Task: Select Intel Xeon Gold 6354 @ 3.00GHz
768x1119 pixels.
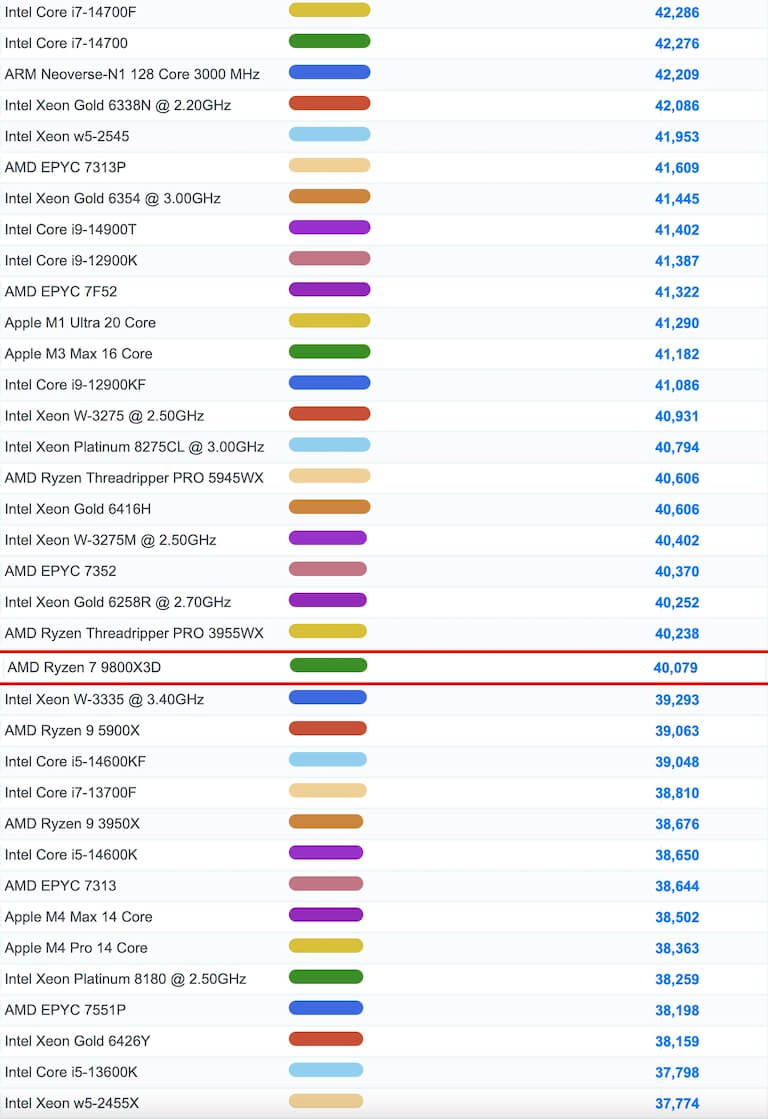Action: pos(112,198)
